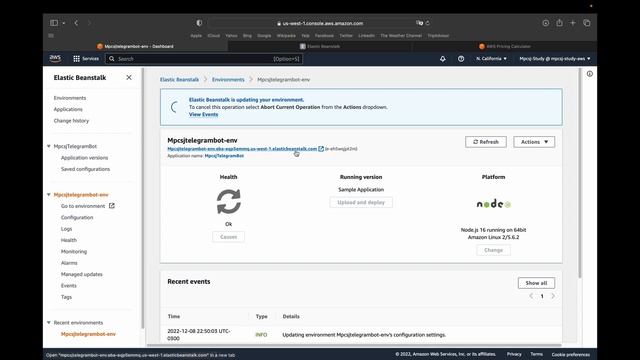
Task: Click Safari privacy shield icon
Action: [199, 23]
